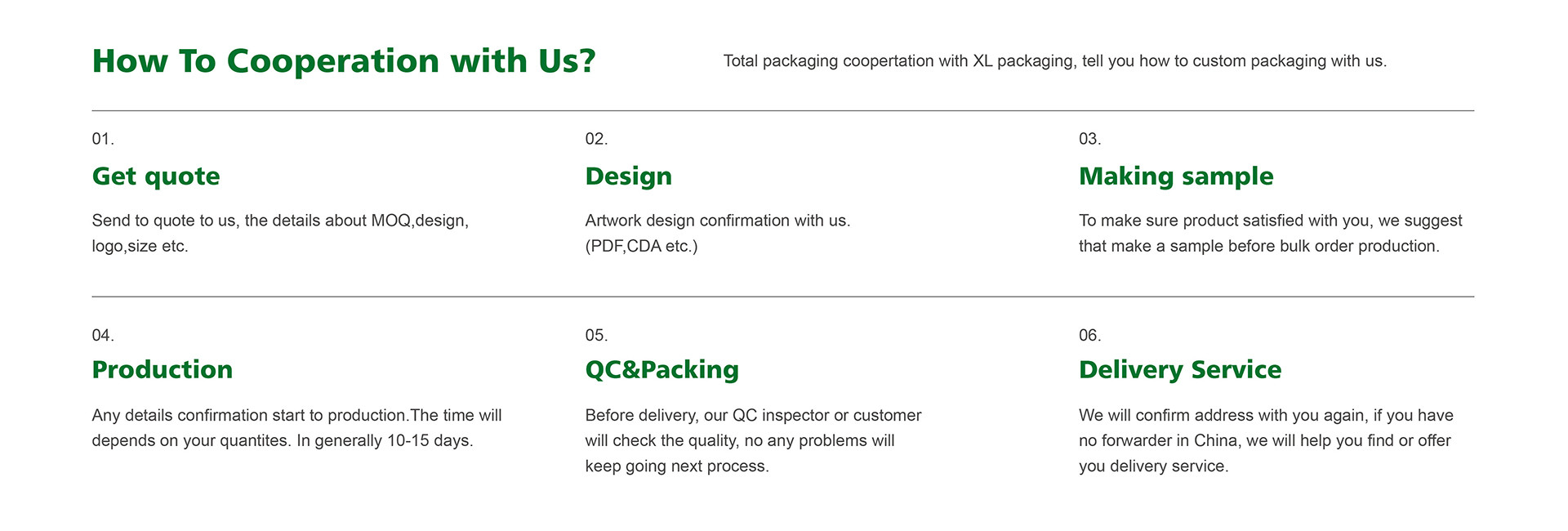This screenshot has width=1568, height=531.
Task: Open the 'Design' step heading
Action: [x=629, y=176]
